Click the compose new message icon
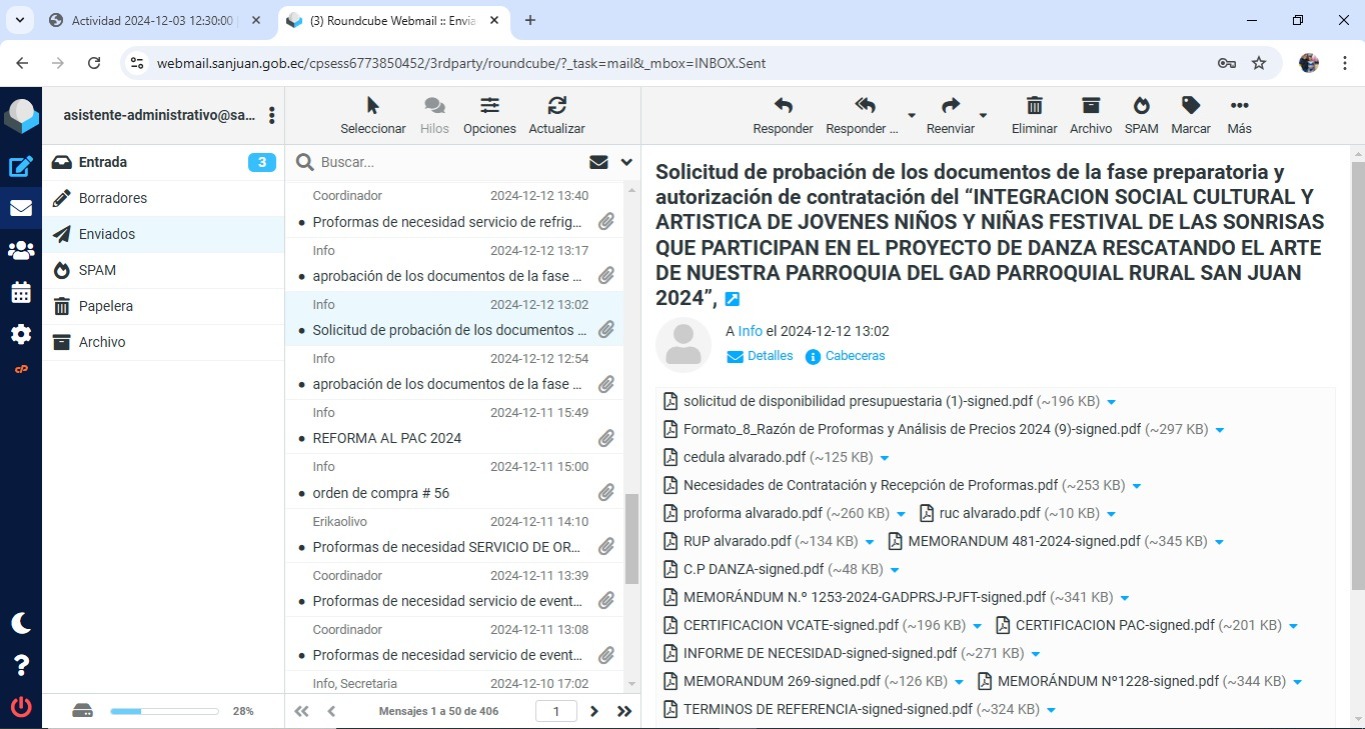Screen dimensions: 1365x729 click(21, 168)
